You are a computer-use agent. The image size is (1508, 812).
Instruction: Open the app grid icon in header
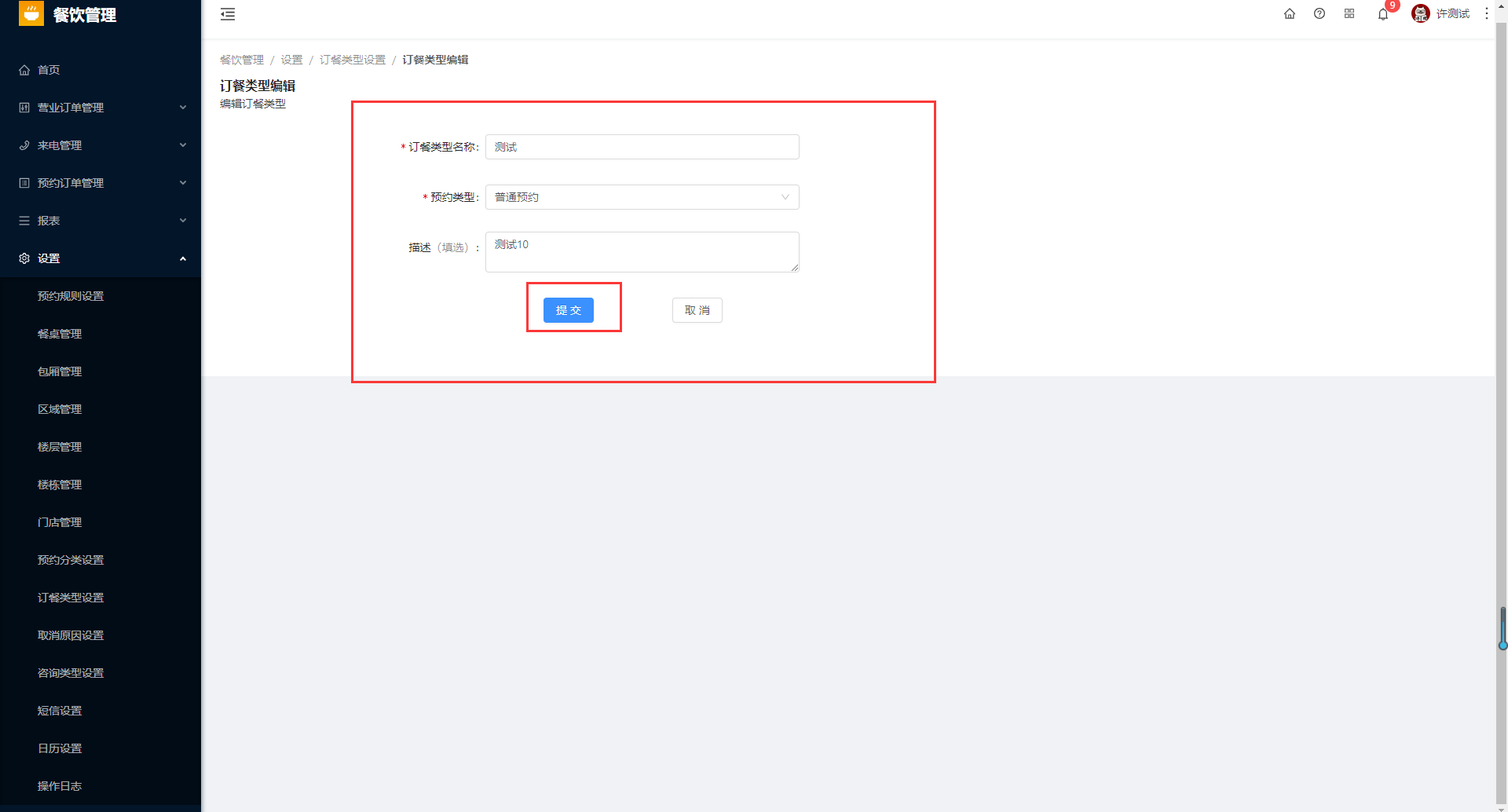[x=1349, y=13]
